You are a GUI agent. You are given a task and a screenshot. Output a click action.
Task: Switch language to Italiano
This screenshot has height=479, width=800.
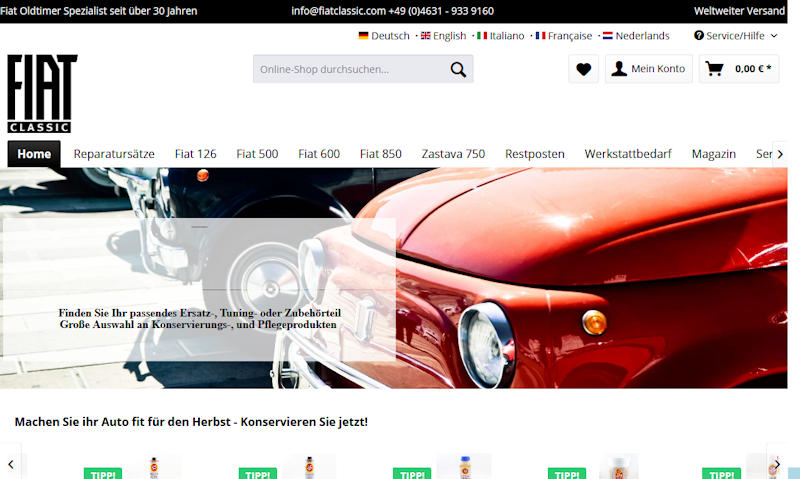(501, 36)
